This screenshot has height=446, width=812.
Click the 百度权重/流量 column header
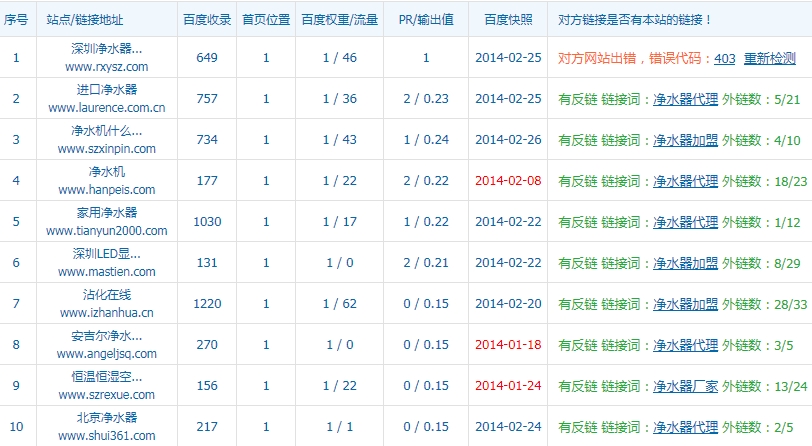click(340, 20)
